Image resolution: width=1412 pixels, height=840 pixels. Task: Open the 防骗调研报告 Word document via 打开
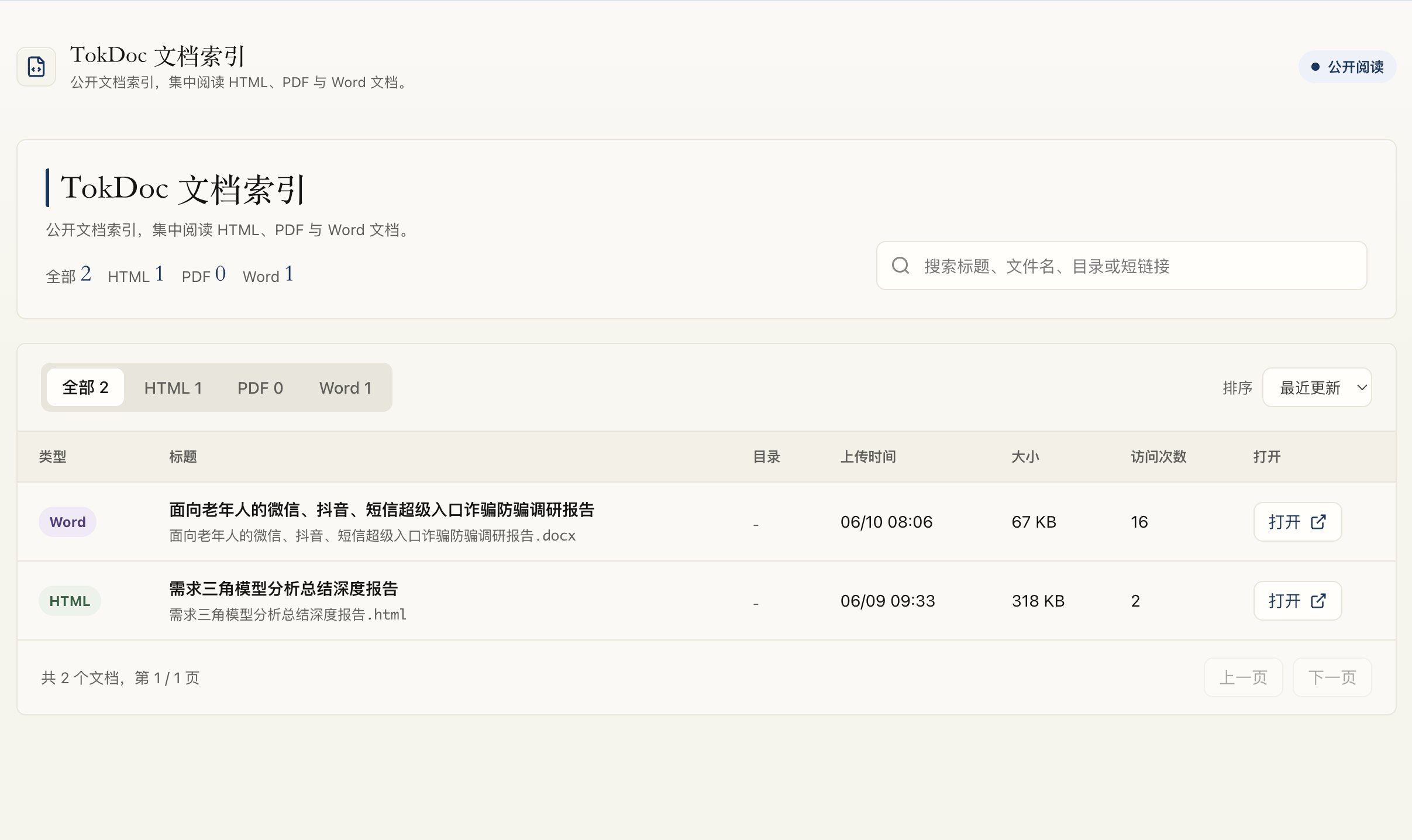click(x=1297, y=522)
